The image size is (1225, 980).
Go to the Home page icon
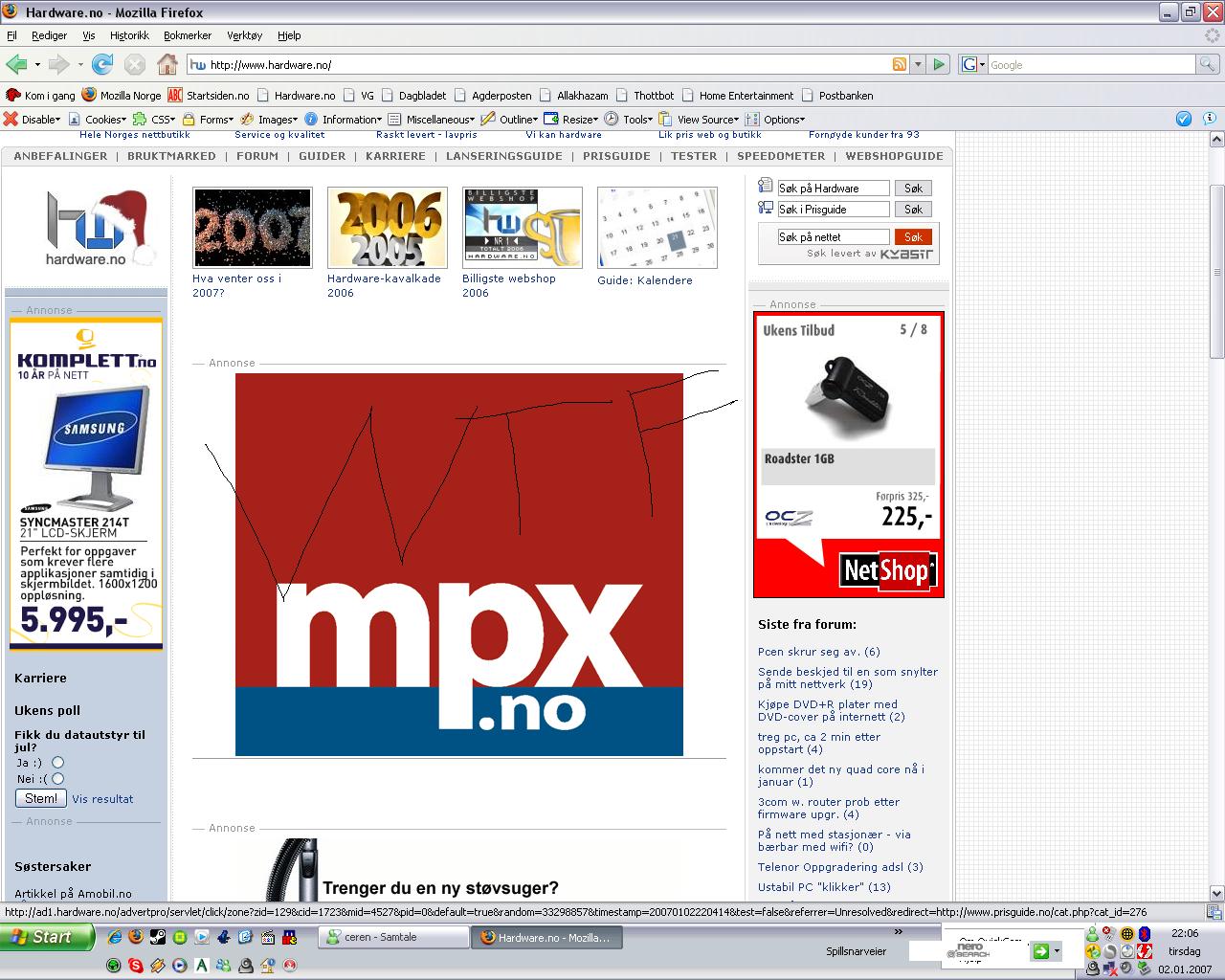tap(167, 64)
